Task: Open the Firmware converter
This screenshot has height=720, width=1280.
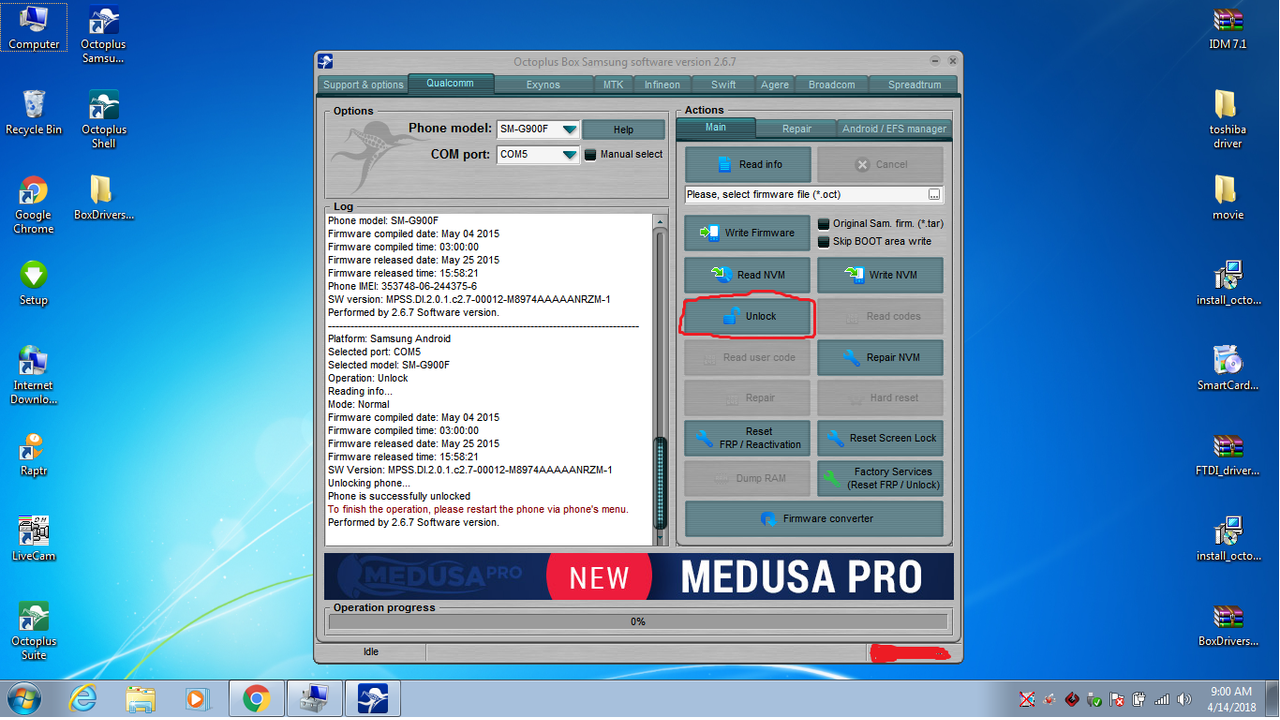Action: (814, 519)
